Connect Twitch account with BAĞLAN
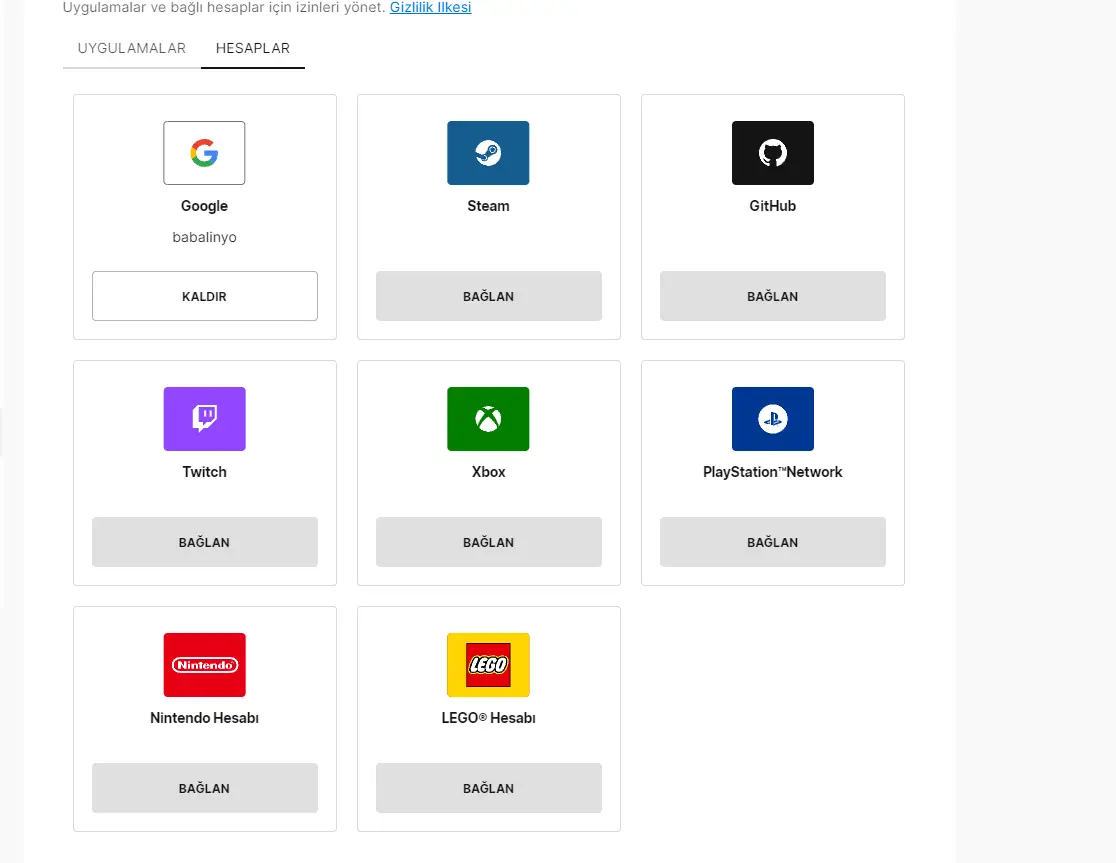Image resolution: width=1116 pixels, height=863 pixels. pyautogui.click(x=204, y=542)
